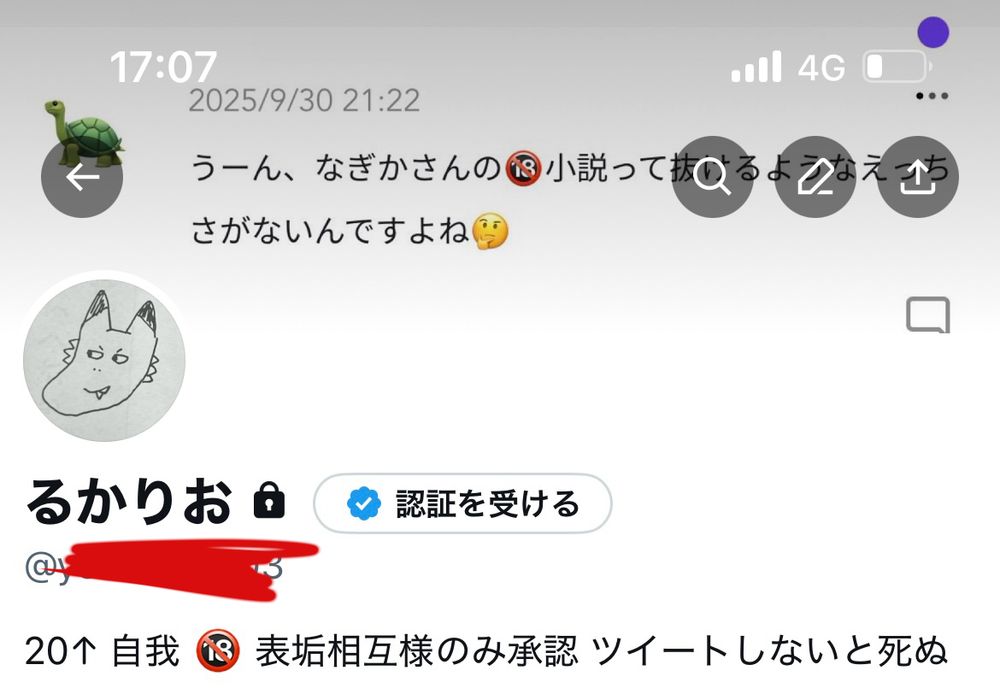Tap the comment speech bubble icon
The height and width of the screenshot is (700, 1000).
tap(928, 315)
